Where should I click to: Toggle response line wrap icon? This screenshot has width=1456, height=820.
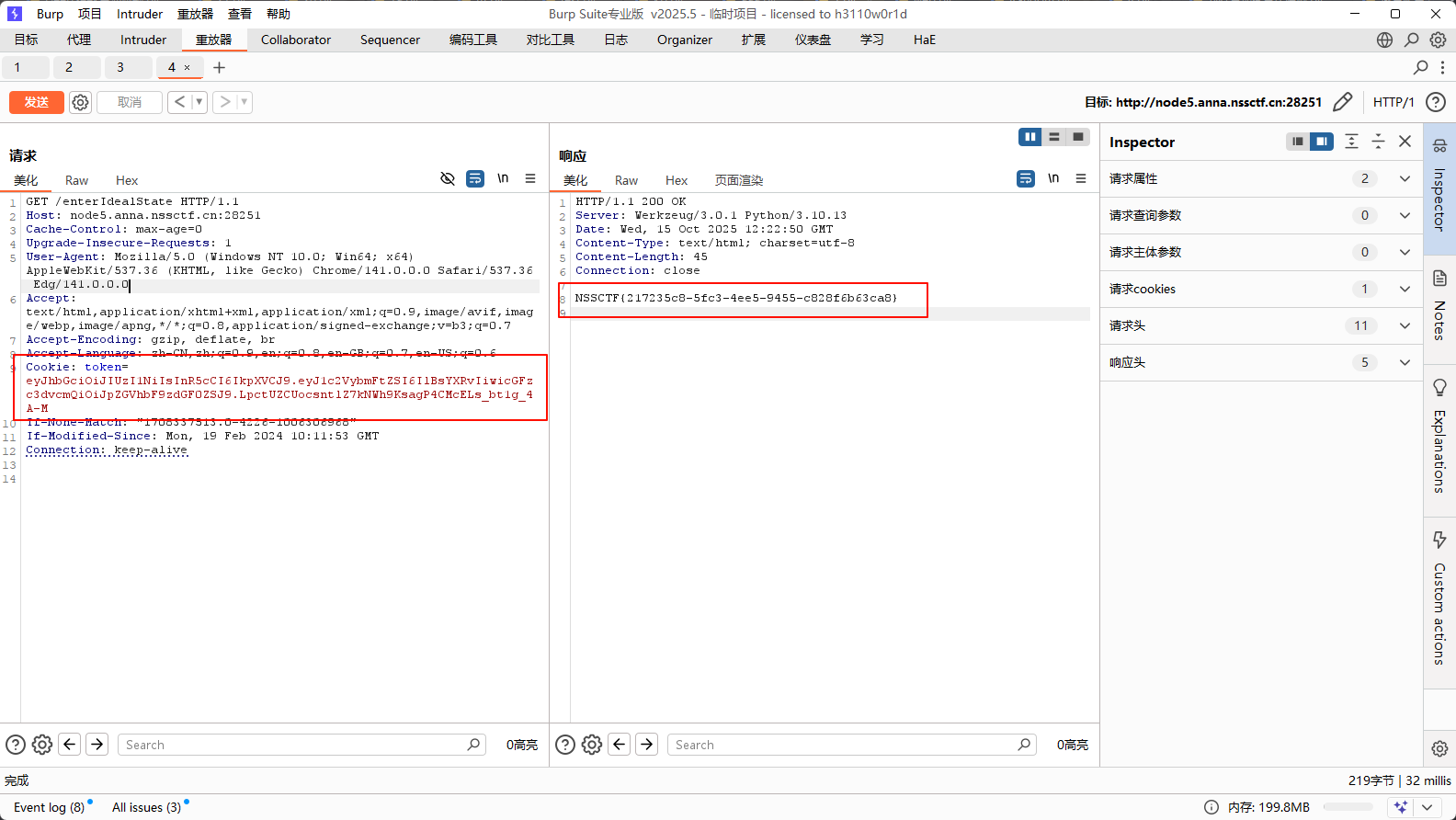1026,178
